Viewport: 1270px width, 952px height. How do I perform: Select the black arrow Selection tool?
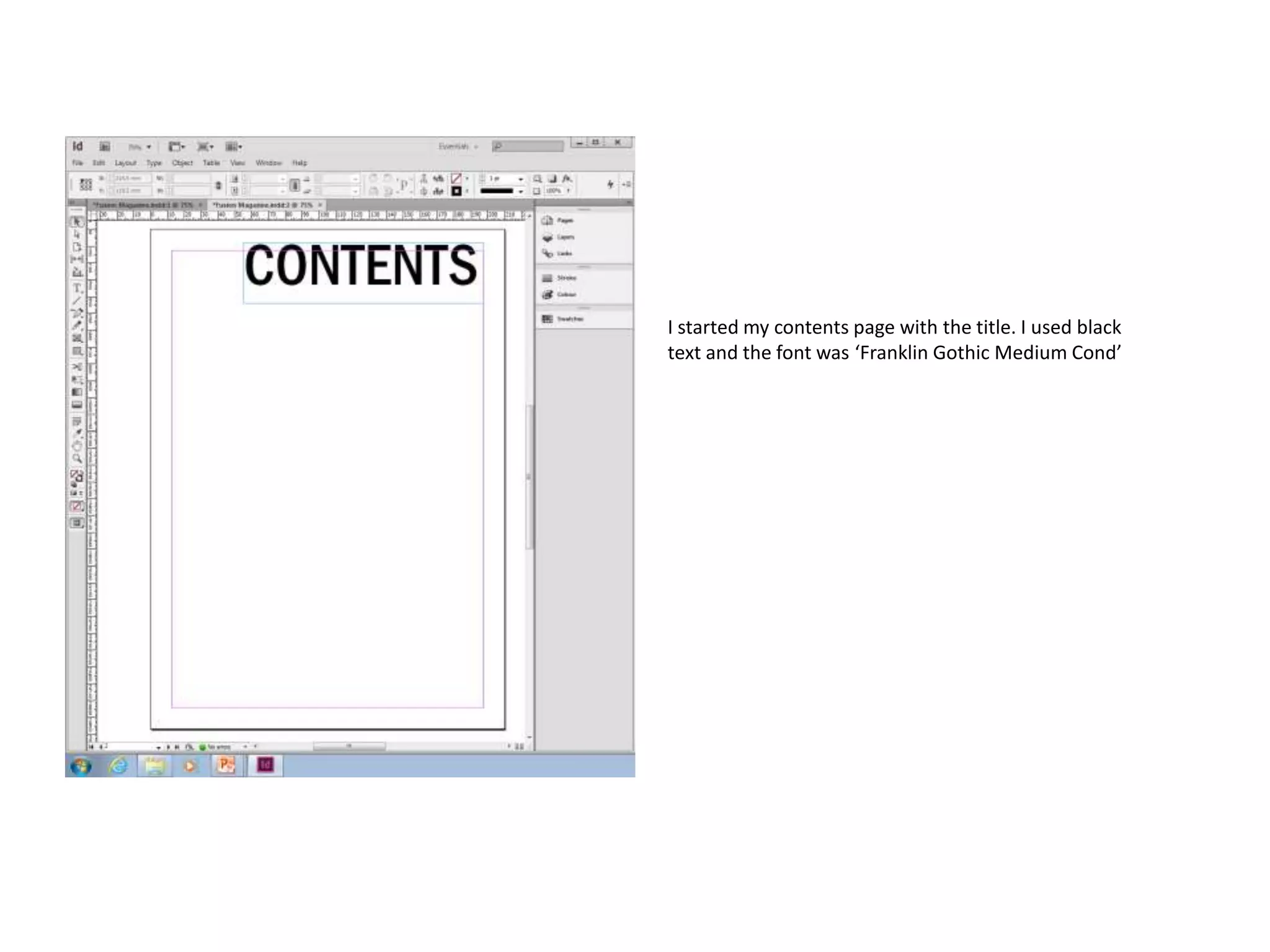[77, 222]
